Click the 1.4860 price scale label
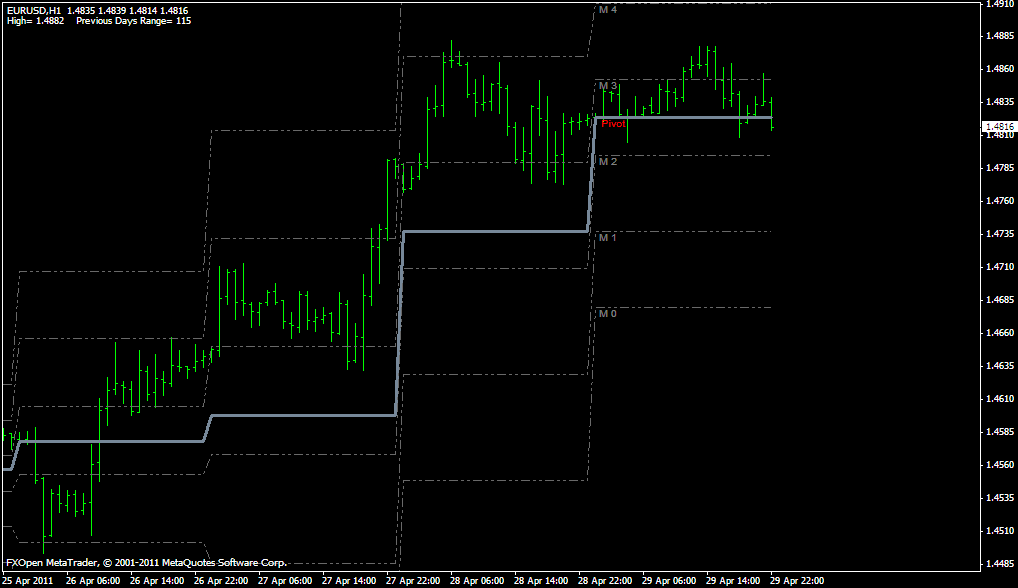 [1000, 69]
